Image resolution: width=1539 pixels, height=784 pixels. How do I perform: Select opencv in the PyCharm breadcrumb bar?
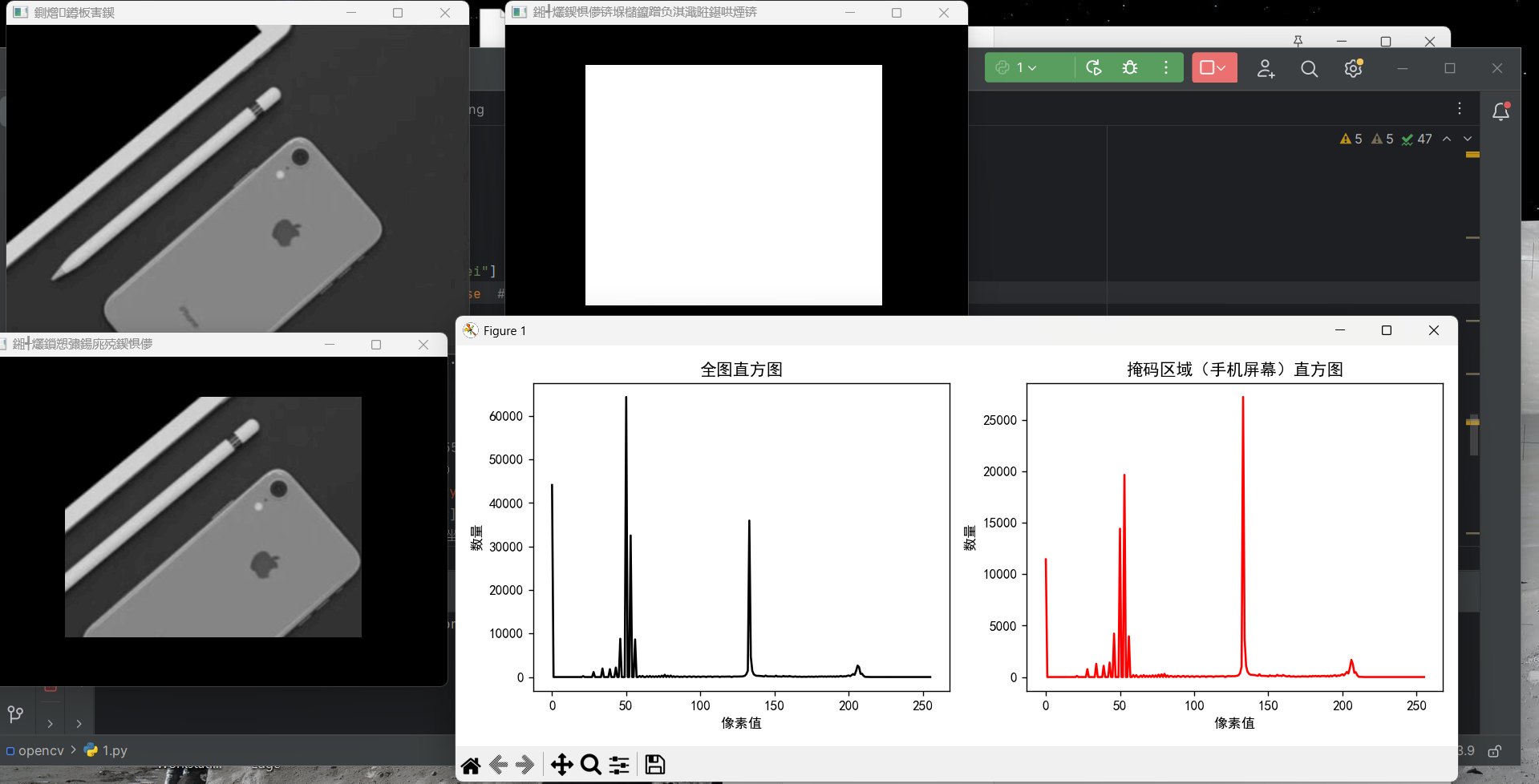[35, 751]
